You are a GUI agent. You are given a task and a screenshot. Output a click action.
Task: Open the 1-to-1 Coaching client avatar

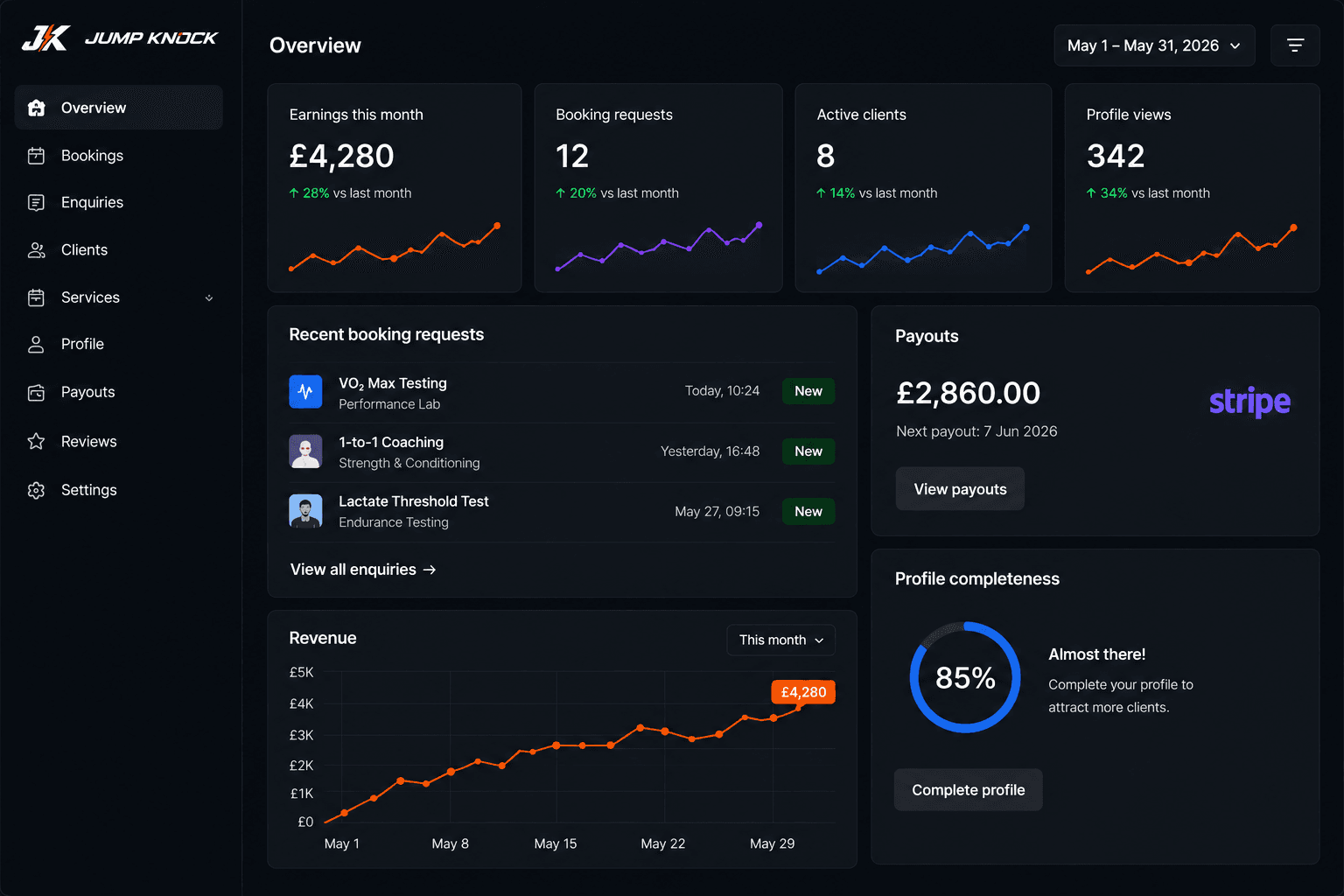[x=305, y=451]
